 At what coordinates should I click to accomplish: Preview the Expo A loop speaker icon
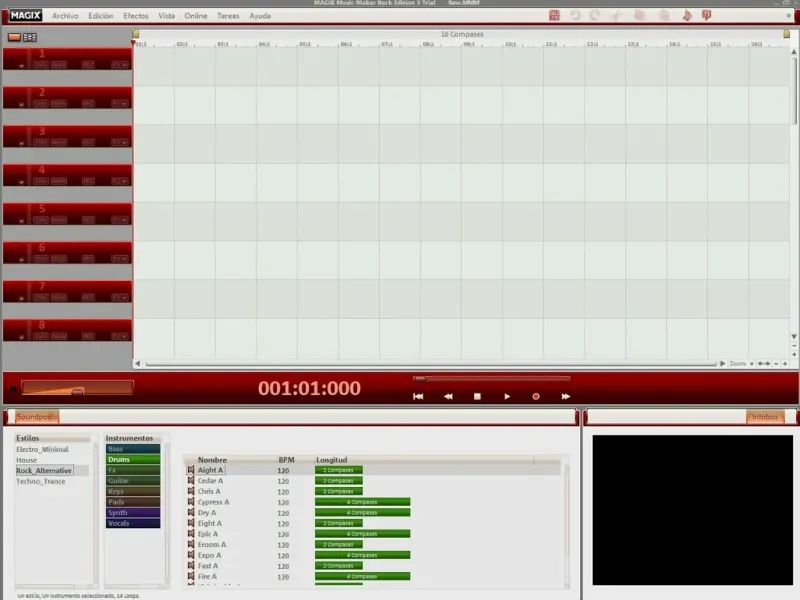191,555
